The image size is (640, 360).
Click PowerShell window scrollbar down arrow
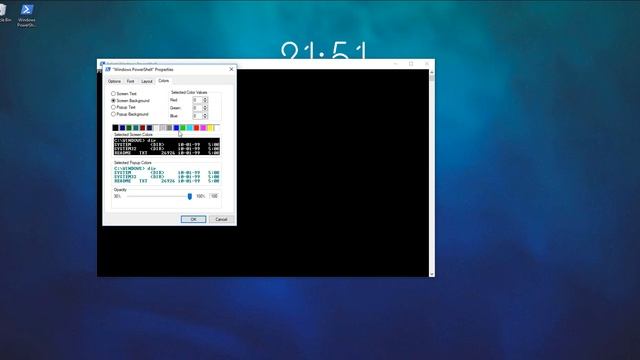click(432, 274)
